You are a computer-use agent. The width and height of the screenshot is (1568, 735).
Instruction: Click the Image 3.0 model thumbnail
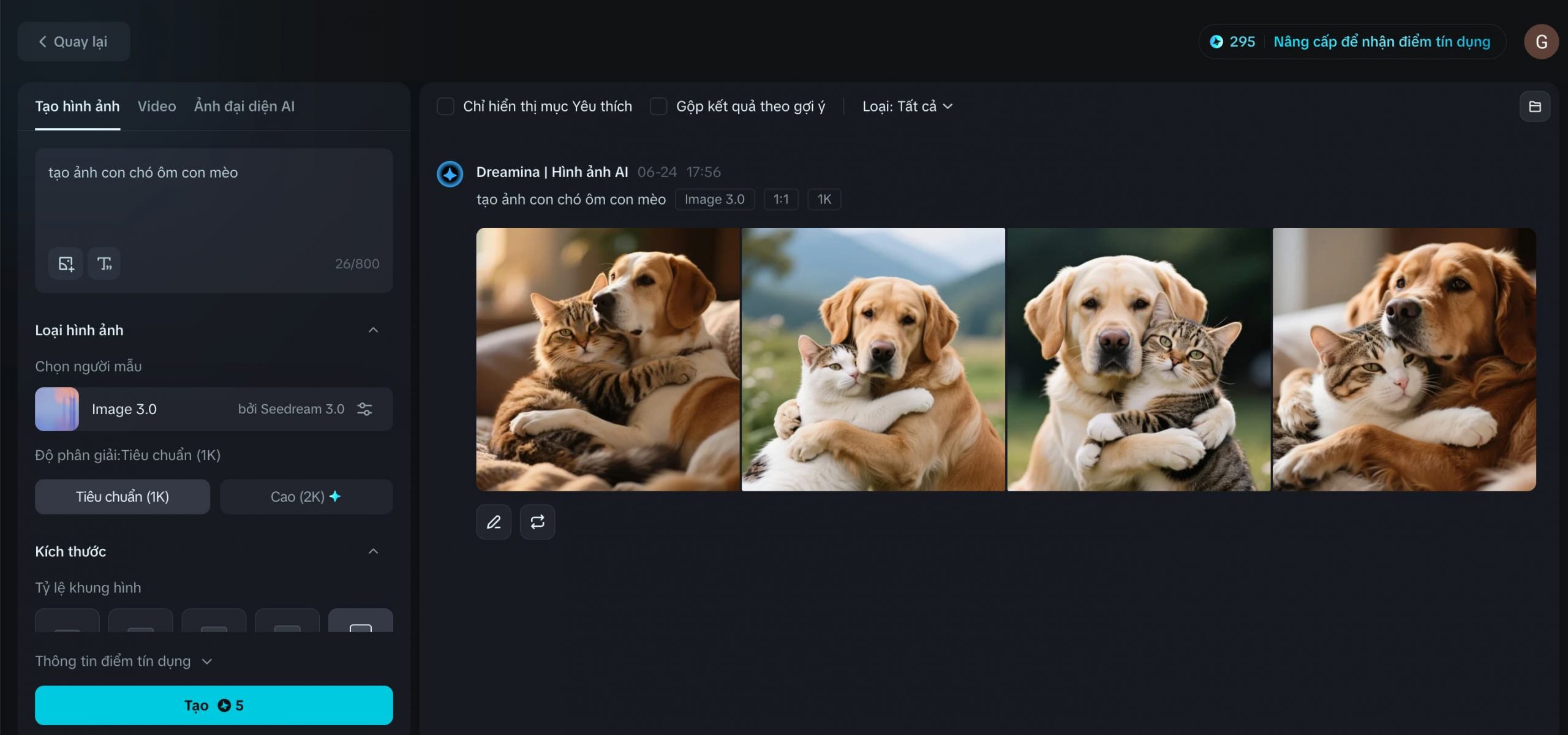57,409
